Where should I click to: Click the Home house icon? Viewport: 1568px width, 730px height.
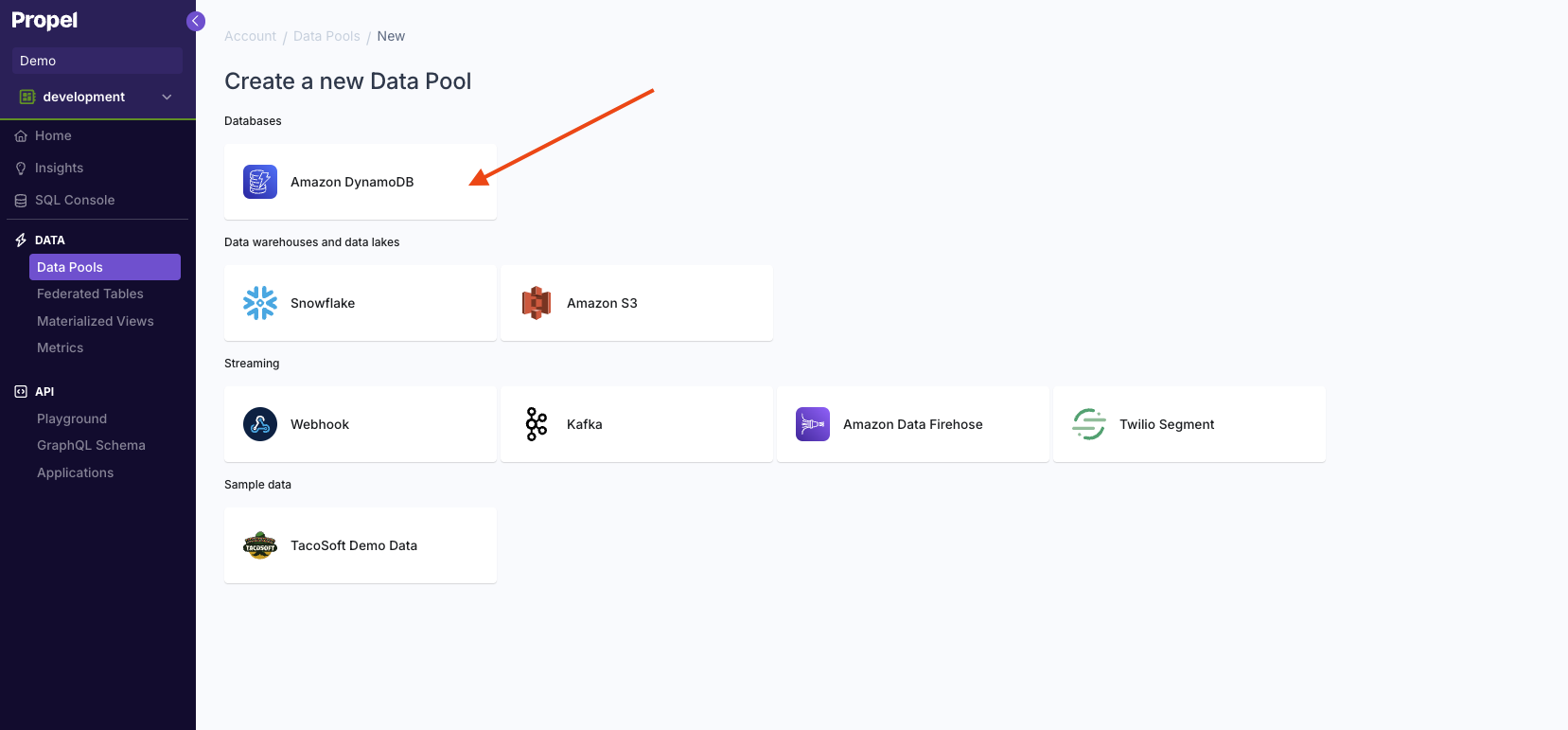click(21, 136)
